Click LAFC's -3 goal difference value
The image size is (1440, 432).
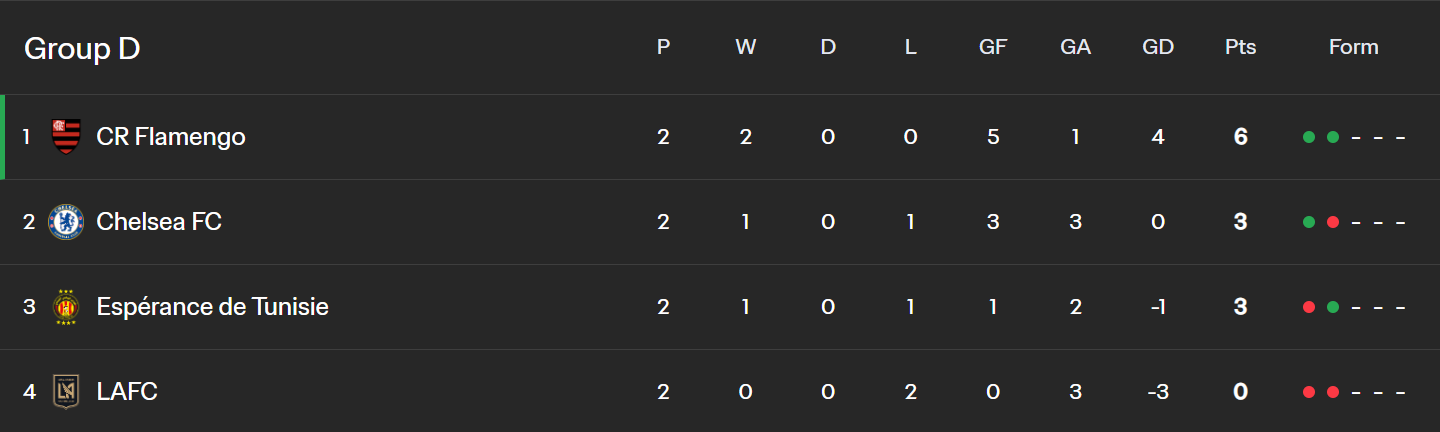coord(1158,392)
